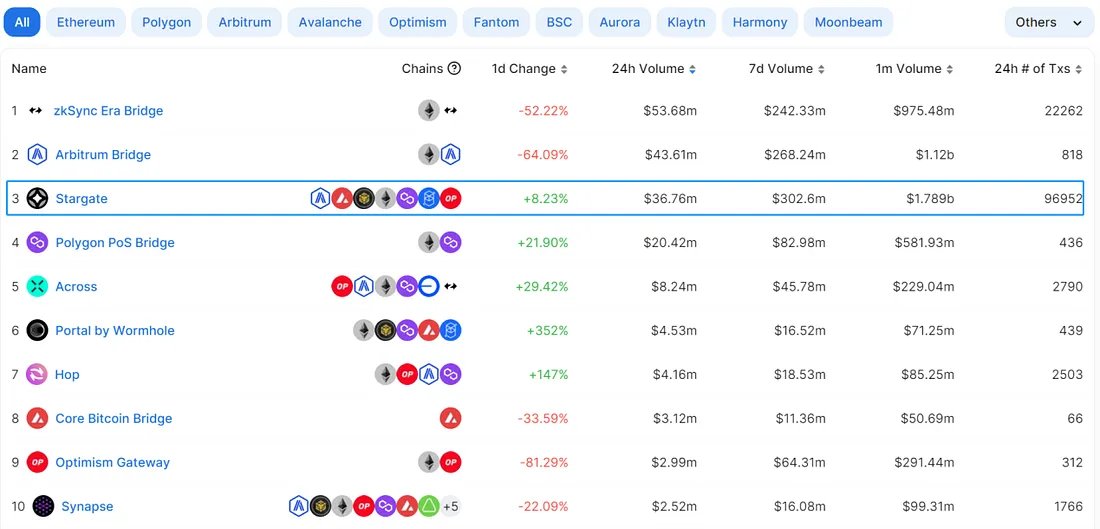Viewport: 1100px width, 529px height.
Task: Click the Across protocol logo icon
Action: coord(37,286)
